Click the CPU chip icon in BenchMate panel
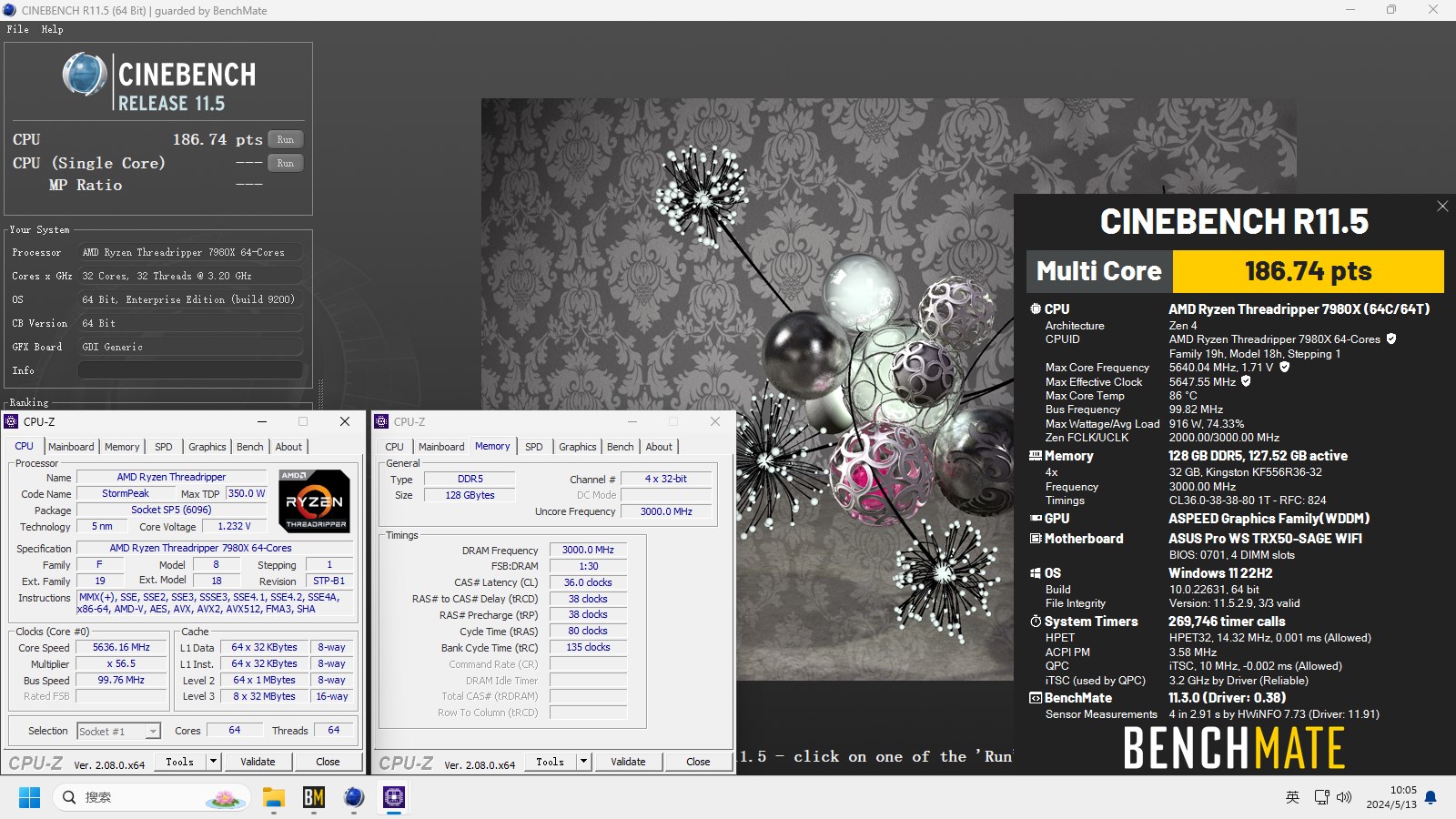The height and width of the screenshot is (819, 1456). pos(1036,309)
